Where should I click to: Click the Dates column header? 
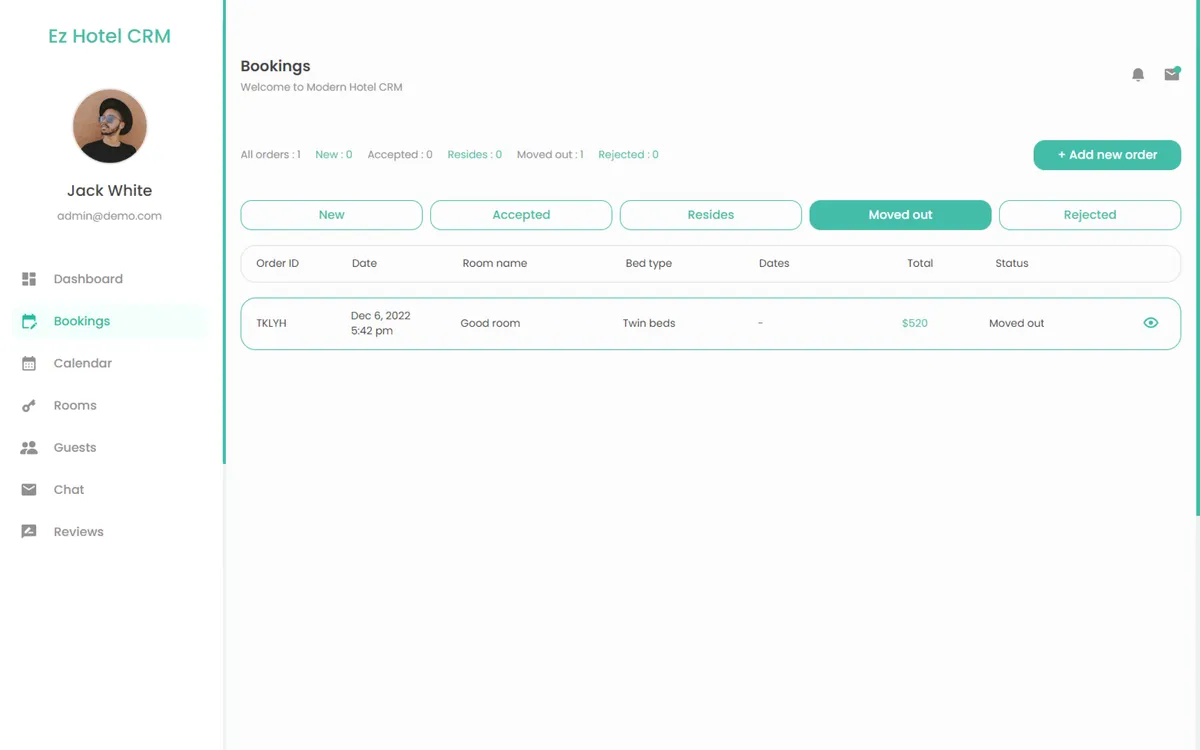point(774,264)
